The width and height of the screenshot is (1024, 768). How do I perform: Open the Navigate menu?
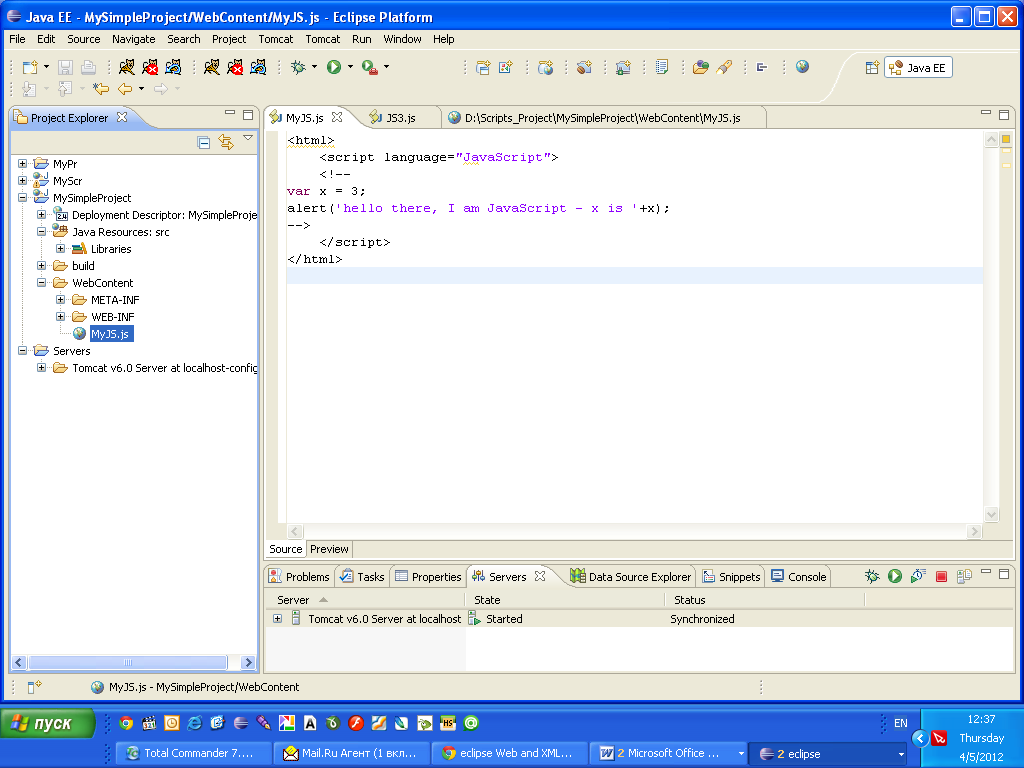133,39
